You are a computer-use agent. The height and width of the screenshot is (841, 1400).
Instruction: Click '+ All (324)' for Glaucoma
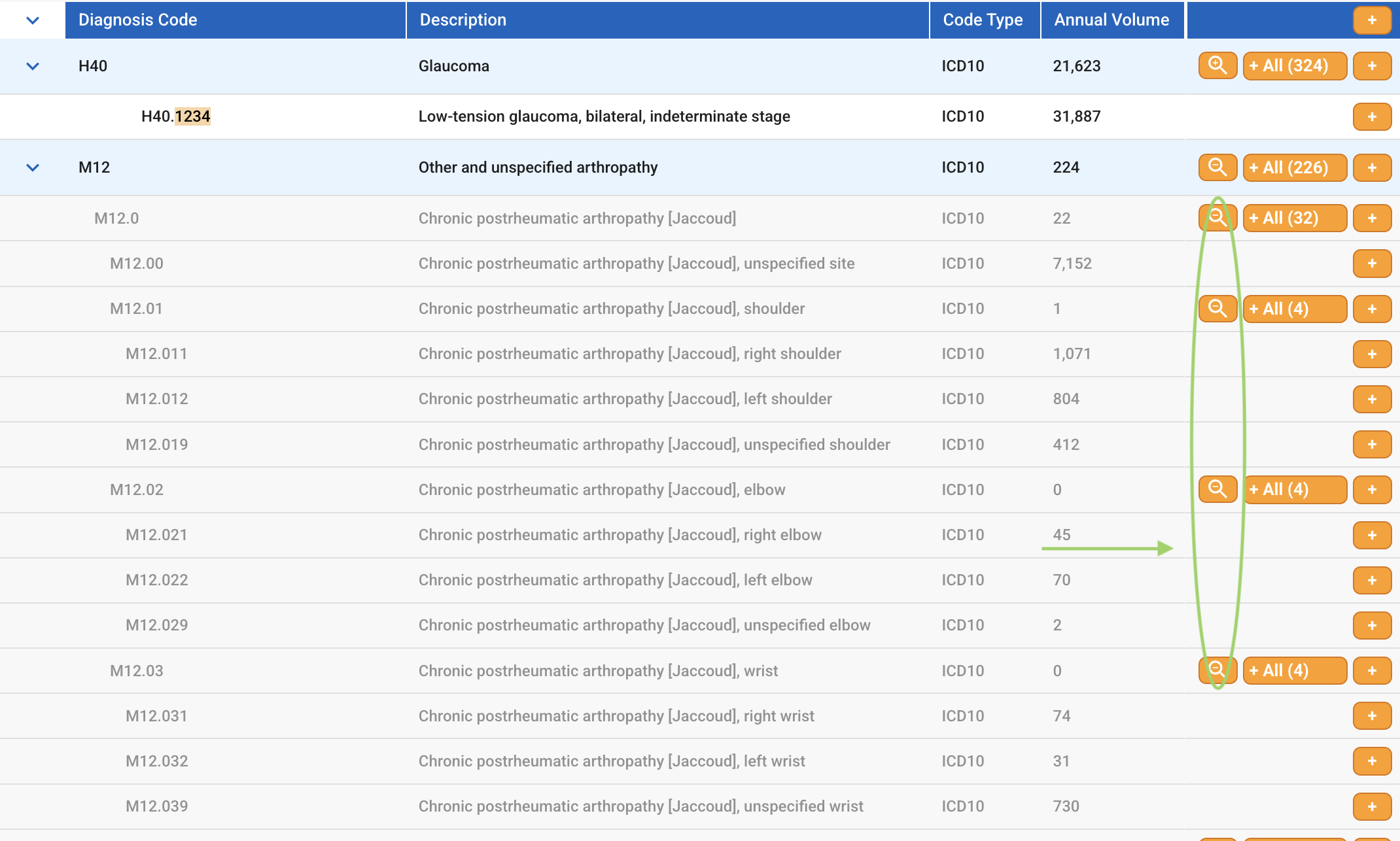pyautogui.click(x=1295, y=65)
